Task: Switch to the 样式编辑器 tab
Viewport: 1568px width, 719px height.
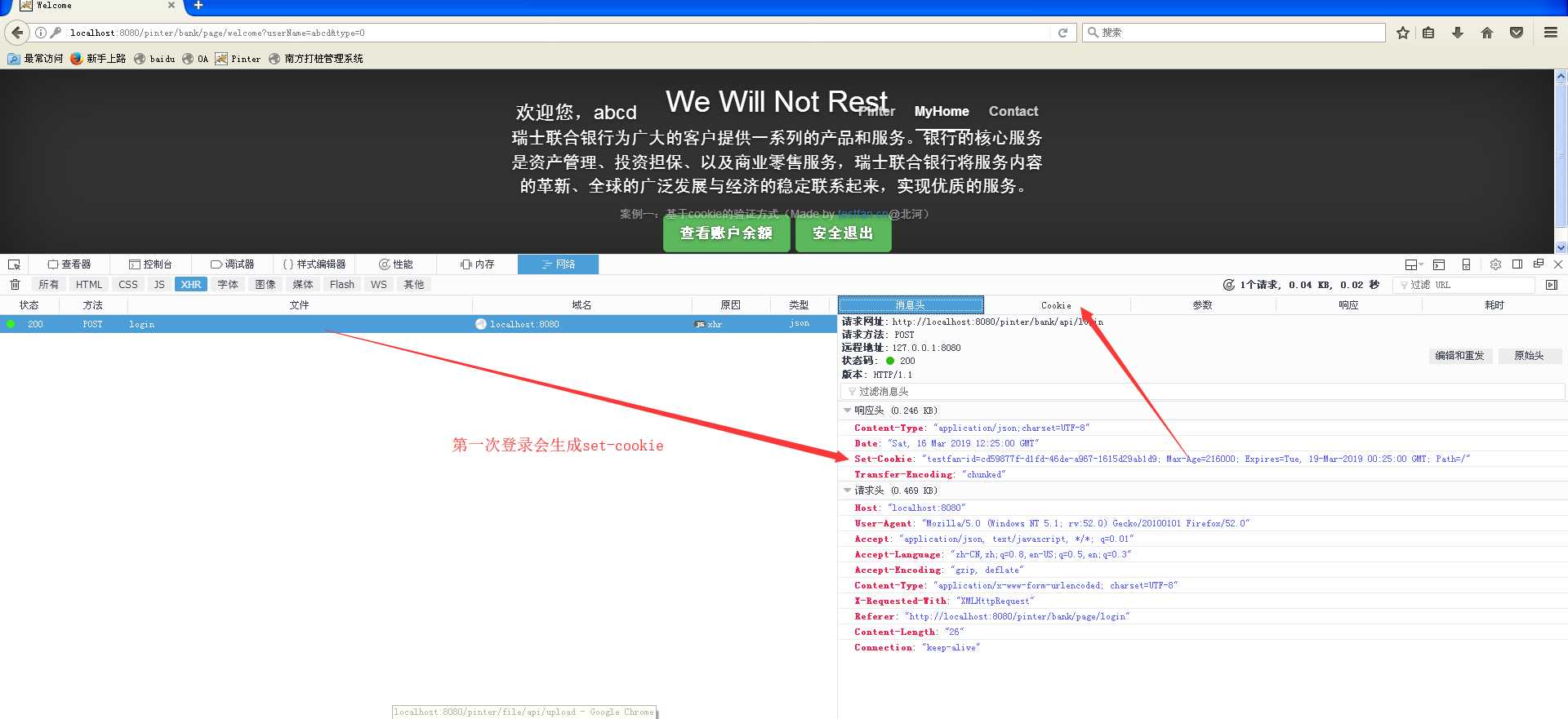Action: pos(314,264)
